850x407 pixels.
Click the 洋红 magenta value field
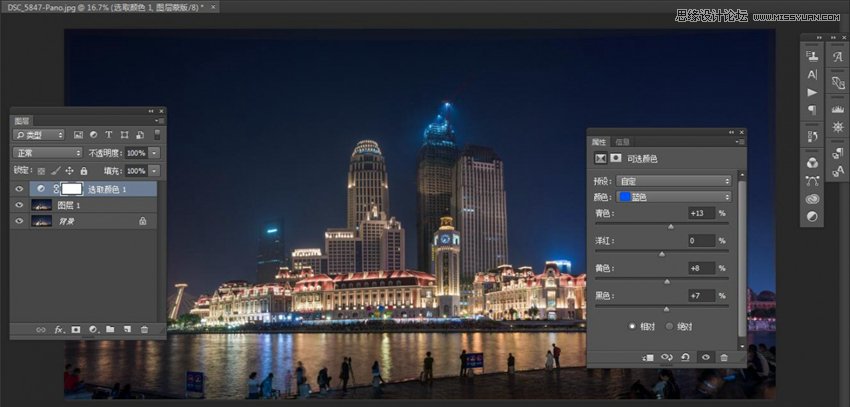tap(701, 241)
